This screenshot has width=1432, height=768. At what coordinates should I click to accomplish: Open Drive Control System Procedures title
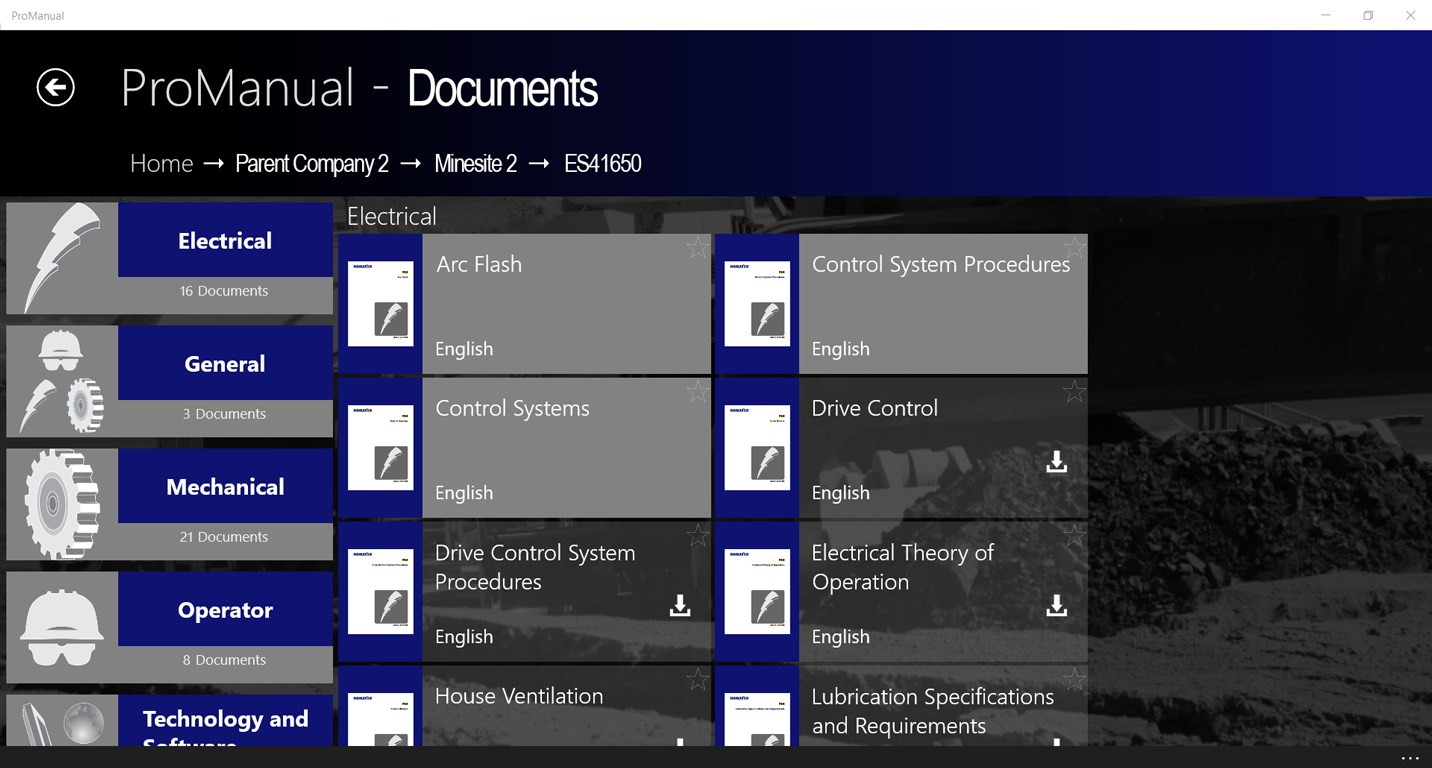[x=535, y=567]
